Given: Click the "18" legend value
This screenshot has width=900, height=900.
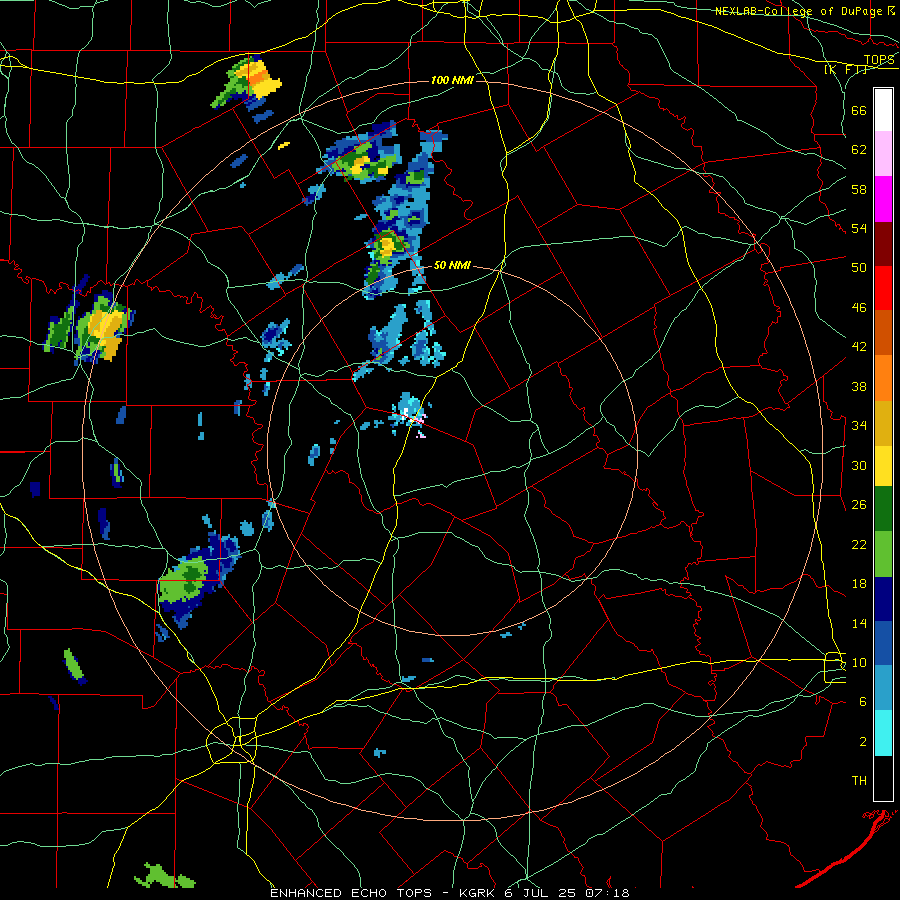Looking at the screenshot, I should click(x=859, y=584).
